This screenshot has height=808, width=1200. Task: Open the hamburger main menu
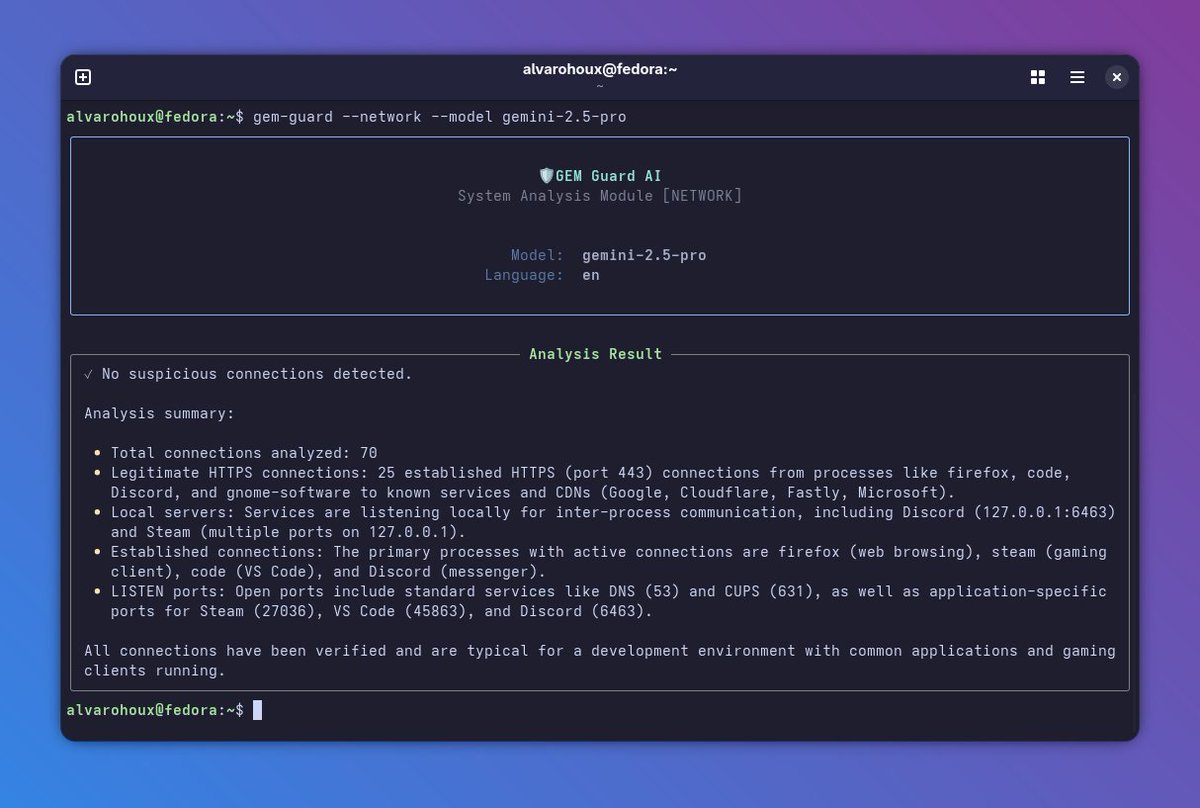coord(1077,77)
